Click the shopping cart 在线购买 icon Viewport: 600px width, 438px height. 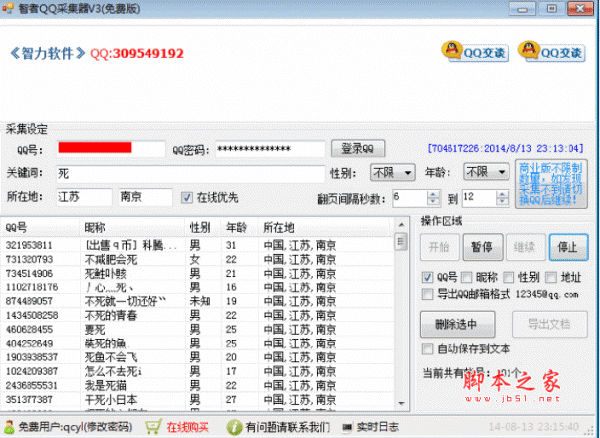click(x=153, y=427)
